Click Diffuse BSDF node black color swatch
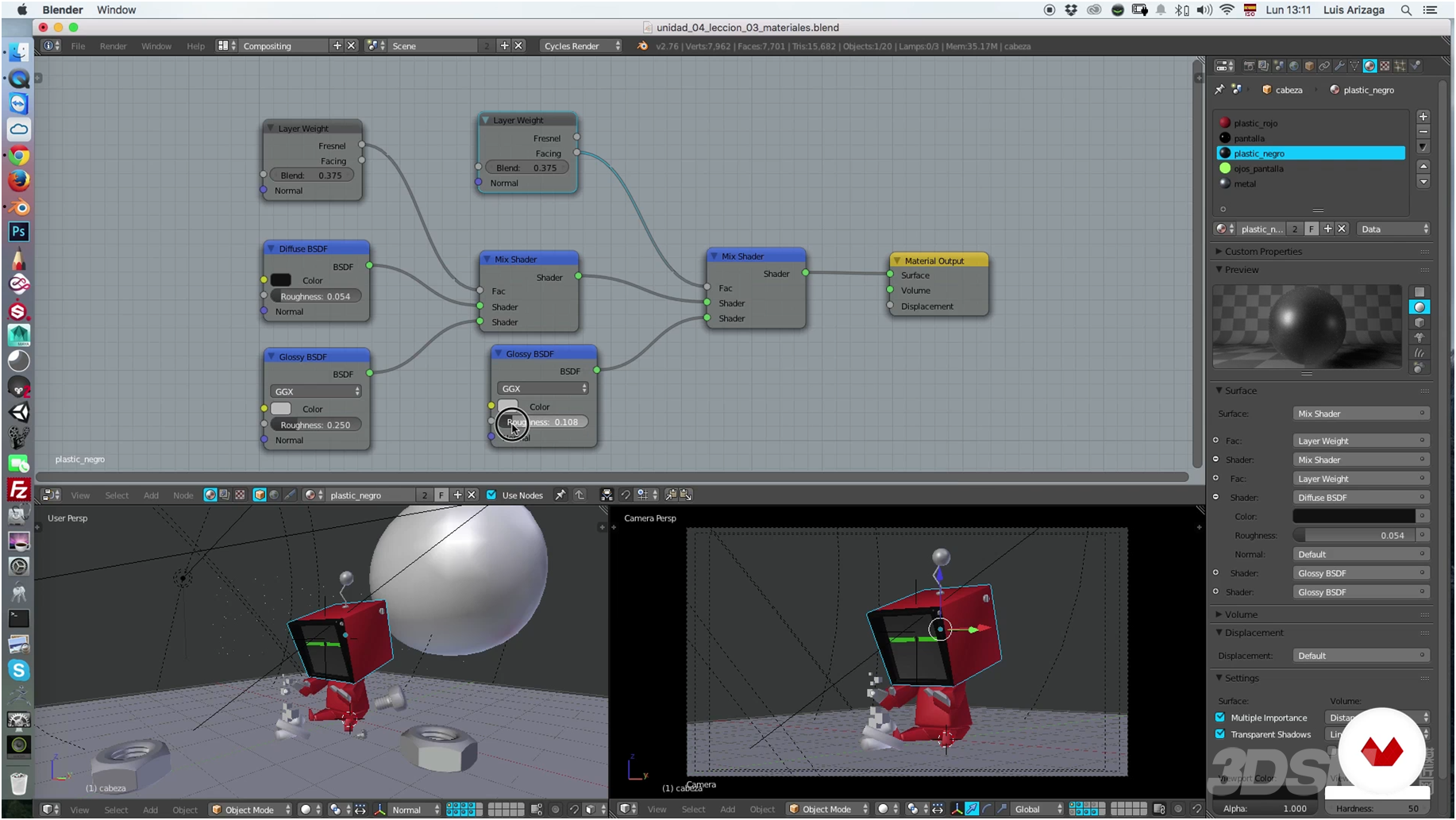This screenshot has height=820, width=1456. [x=281, y=280]
